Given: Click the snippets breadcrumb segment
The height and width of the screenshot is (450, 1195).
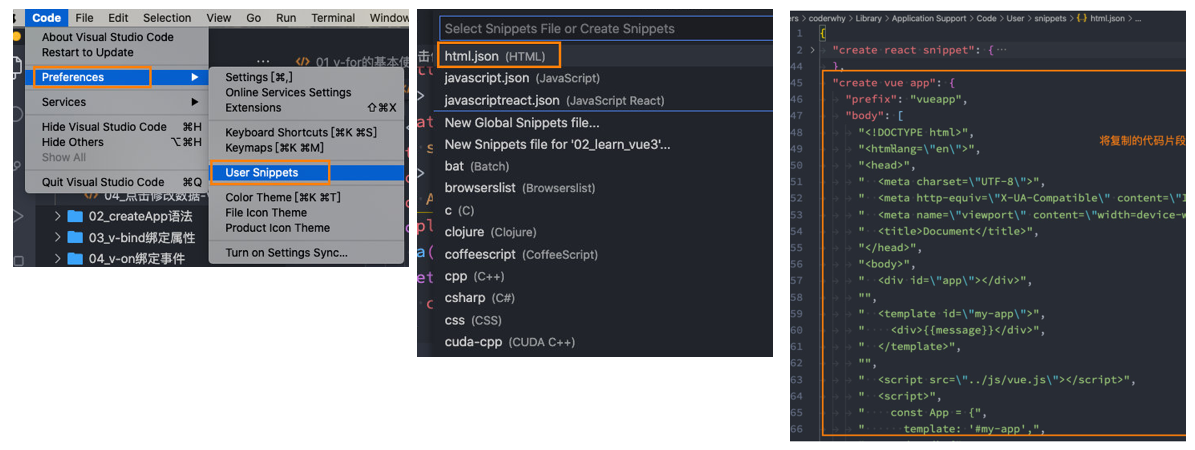Looking at the screenshot, I should 1051,18.
